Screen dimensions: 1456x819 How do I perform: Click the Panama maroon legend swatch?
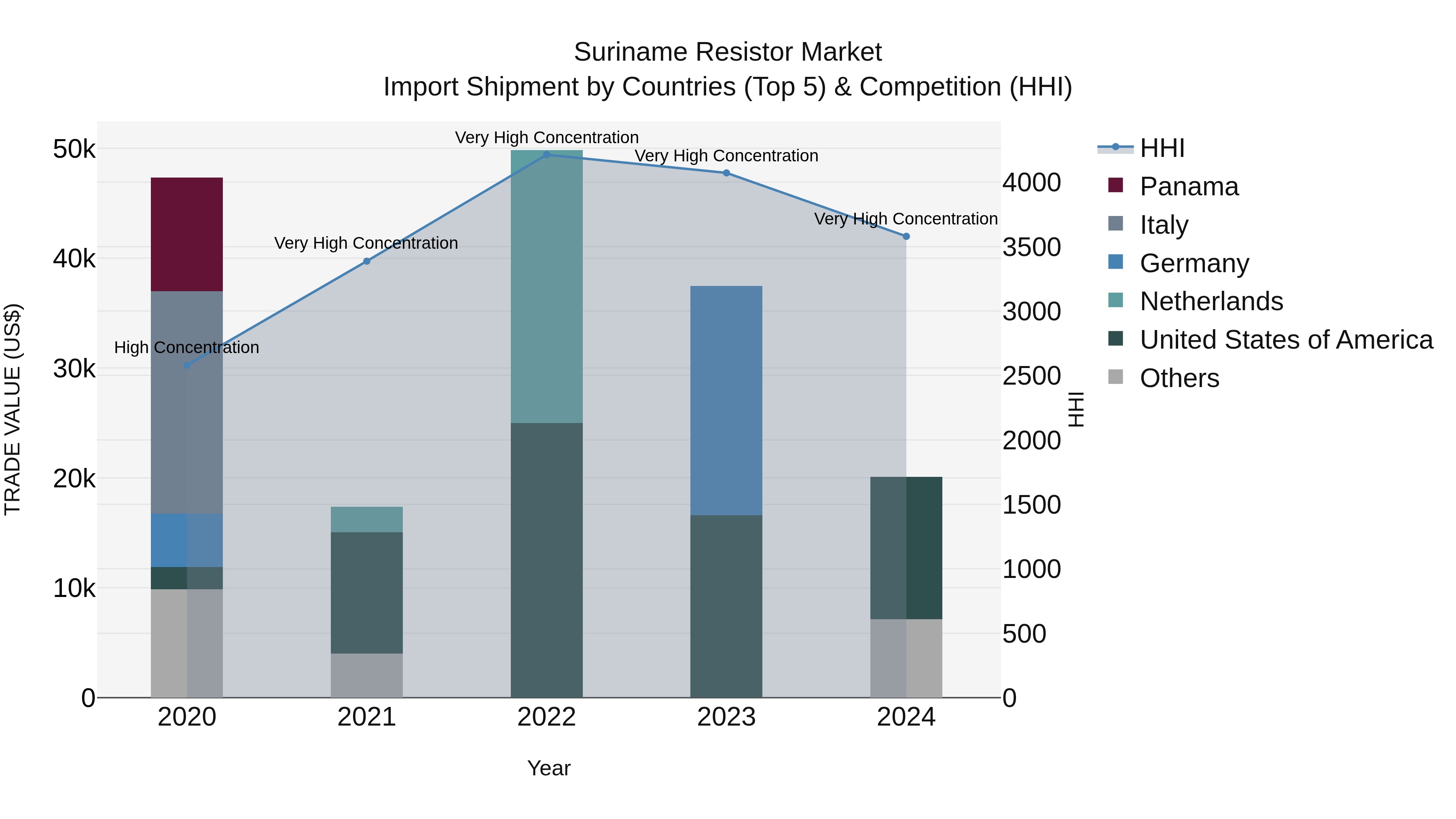[x=1116, y=185]
